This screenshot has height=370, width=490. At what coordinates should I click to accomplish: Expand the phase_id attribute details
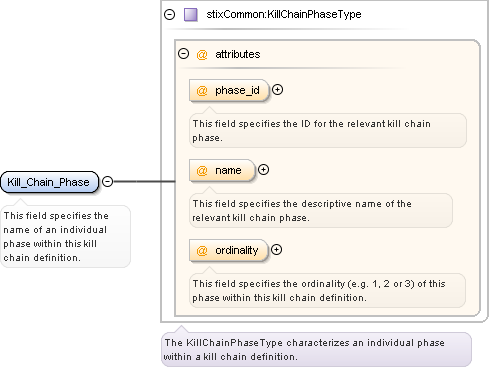(x=277, y=90)
